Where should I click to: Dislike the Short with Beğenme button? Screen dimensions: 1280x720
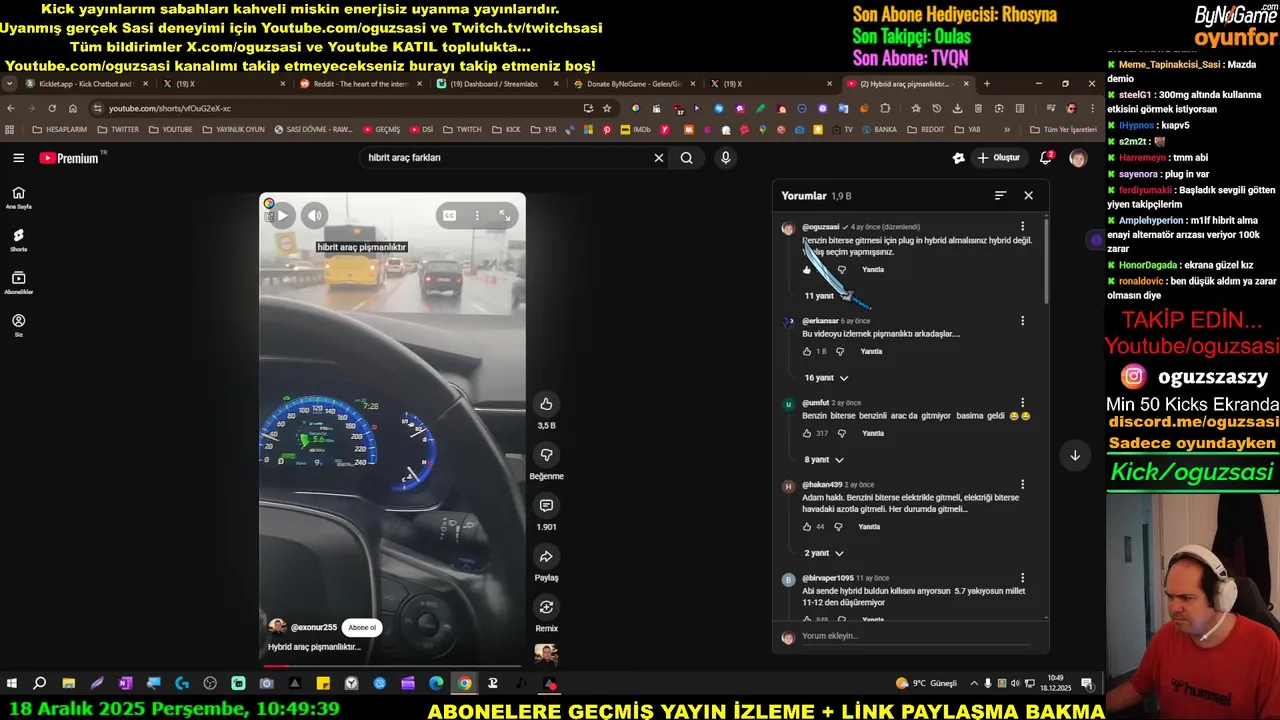pos(546,455)
